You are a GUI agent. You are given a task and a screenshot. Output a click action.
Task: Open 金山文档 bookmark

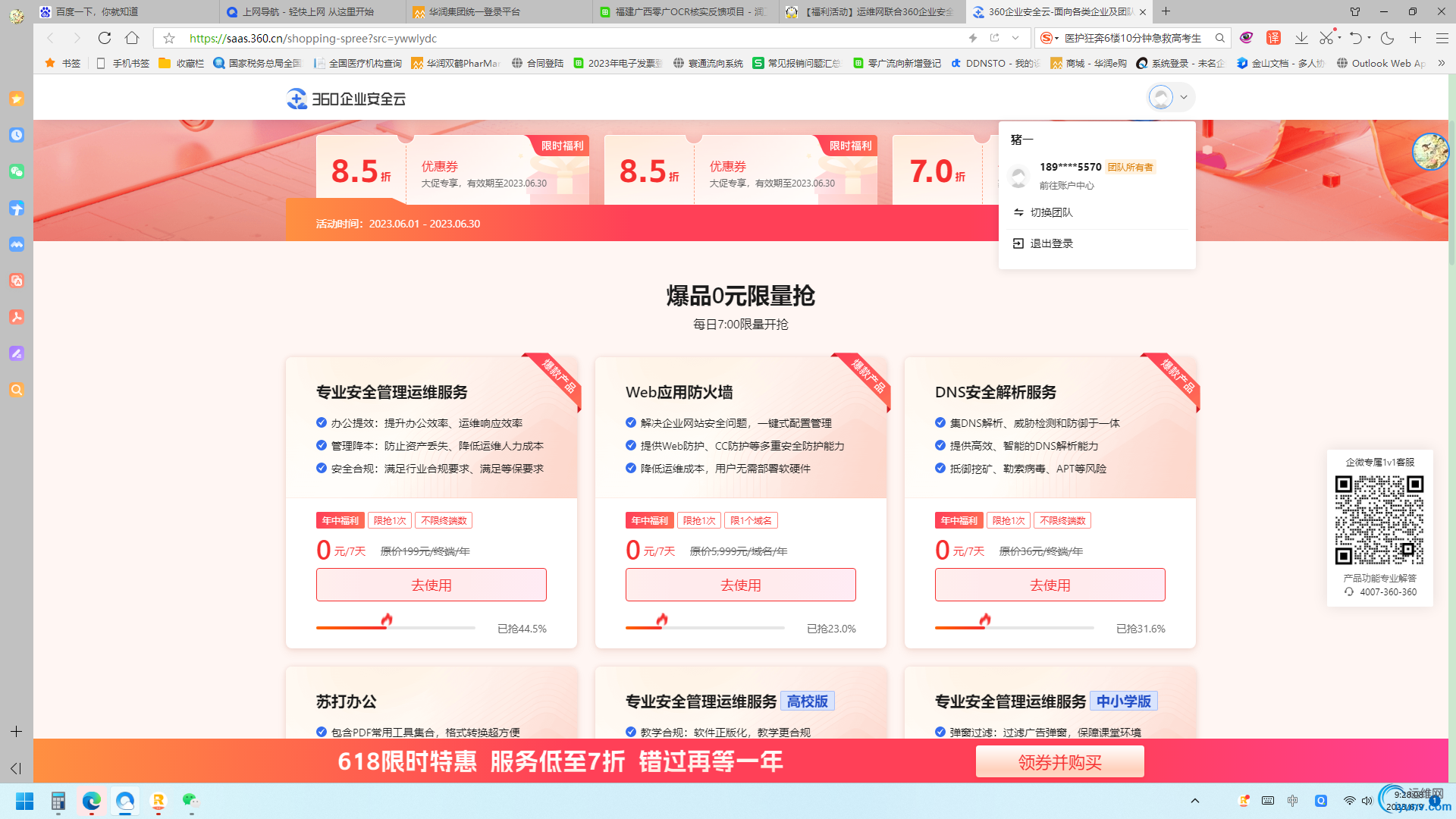(x=1280, y=63)
